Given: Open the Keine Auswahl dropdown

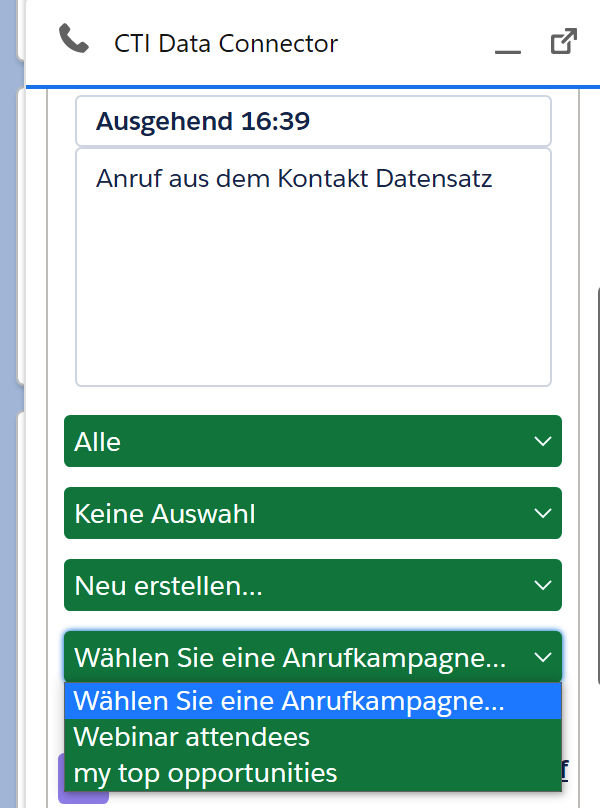Looking at the screenshot, I should 313,513.
